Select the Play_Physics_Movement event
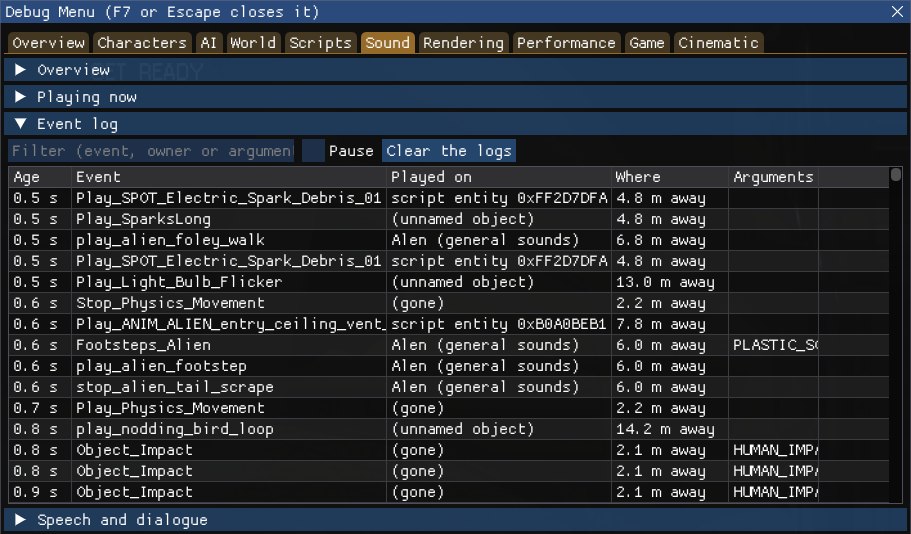911x534 pixels. [x=449, y=408]
